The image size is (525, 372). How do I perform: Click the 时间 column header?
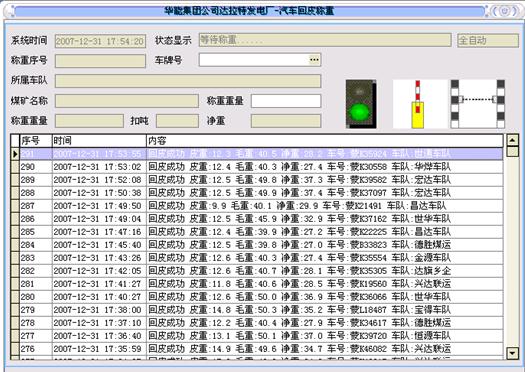pyautogui.click(x=99, y=141)
